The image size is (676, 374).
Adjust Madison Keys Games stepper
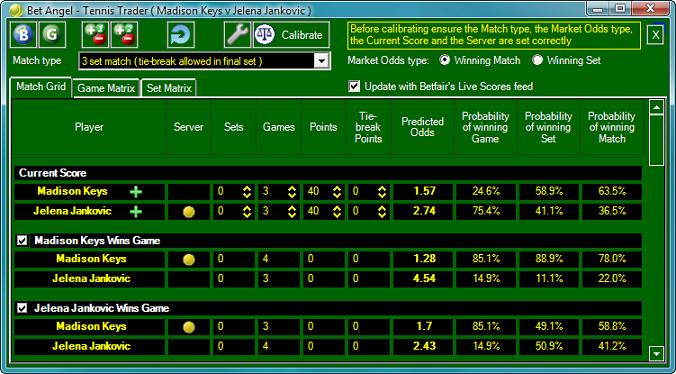(292, 192)
